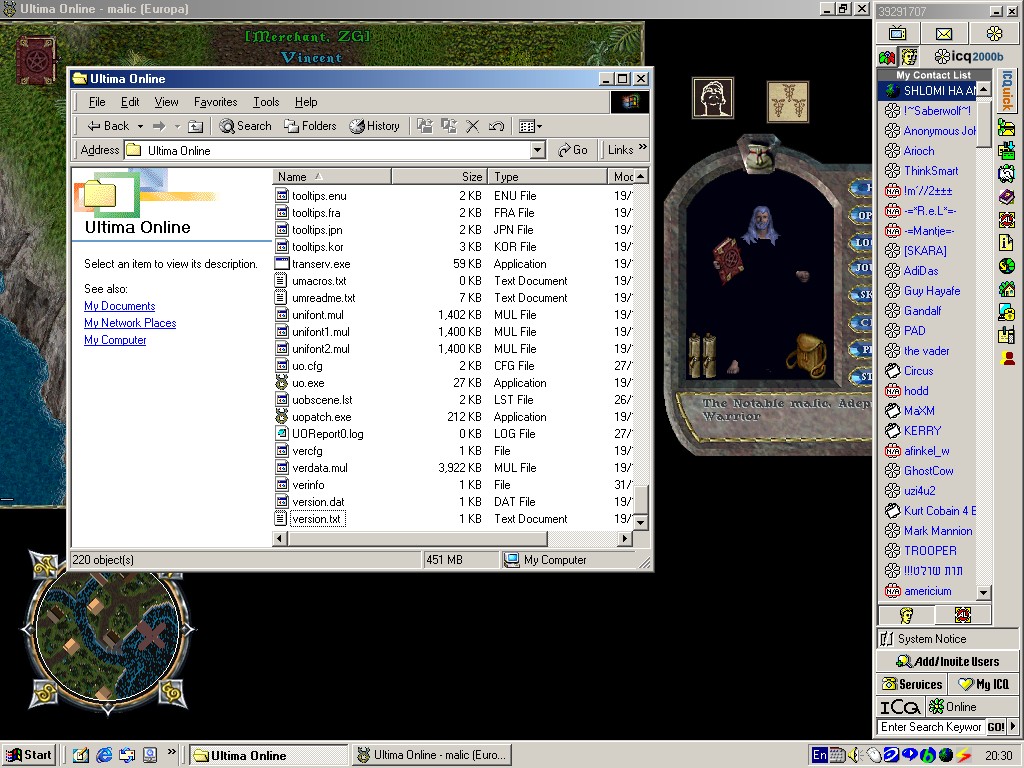
Task: Open the Help menu
Action: (x=306, y=102)
